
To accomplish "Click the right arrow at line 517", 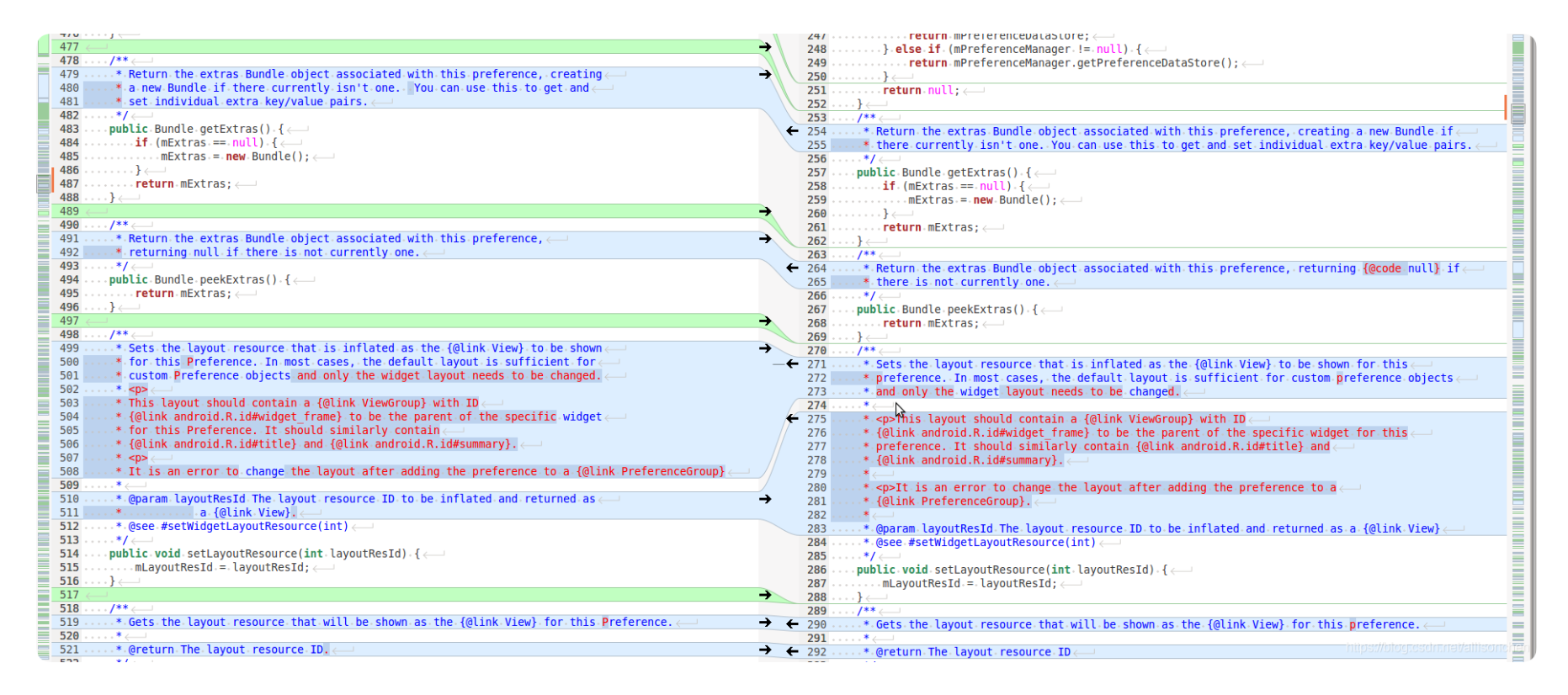I will click(x=765, y=595).
